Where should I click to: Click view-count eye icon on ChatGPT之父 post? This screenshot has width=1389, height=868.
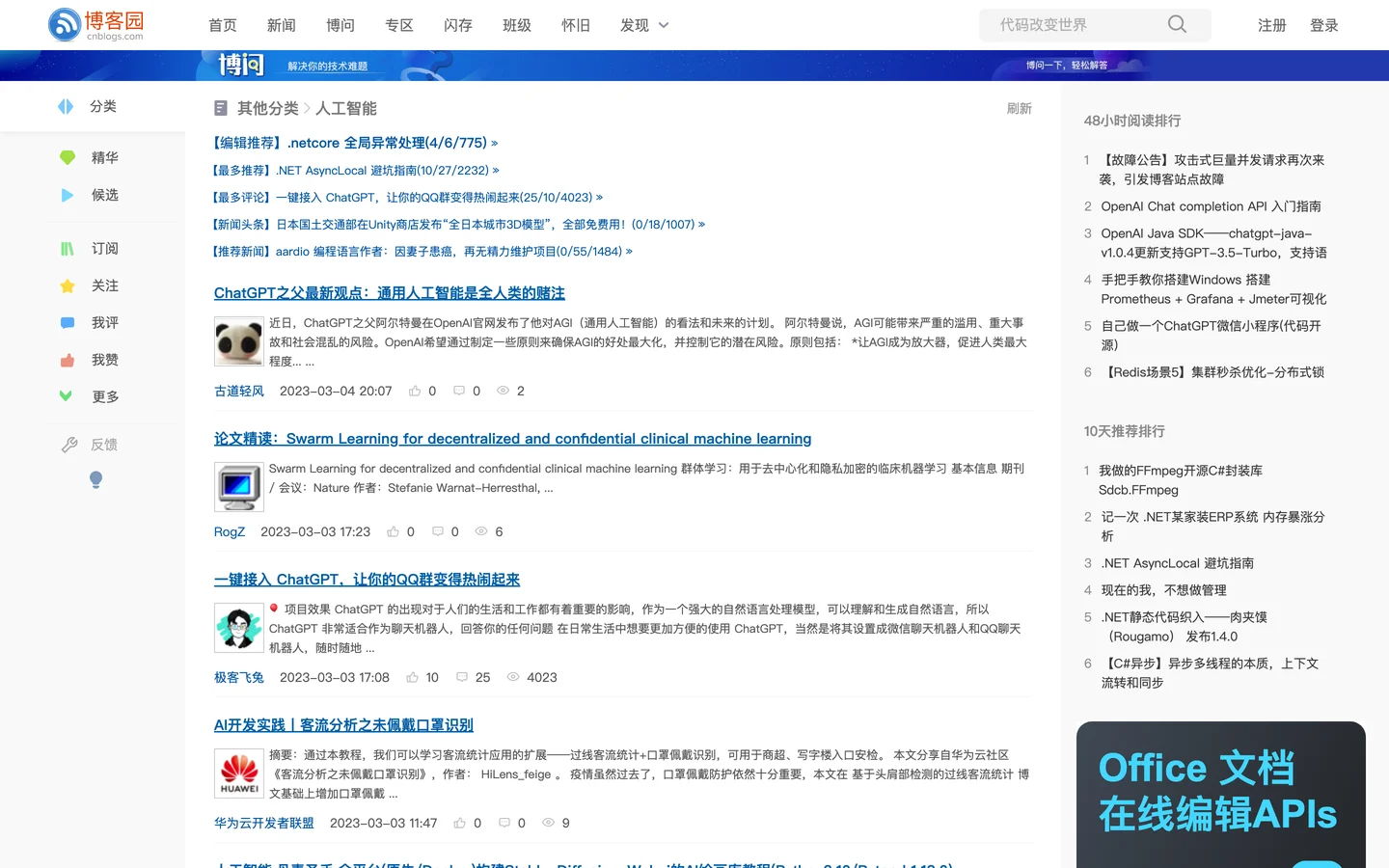click(503, 391)
